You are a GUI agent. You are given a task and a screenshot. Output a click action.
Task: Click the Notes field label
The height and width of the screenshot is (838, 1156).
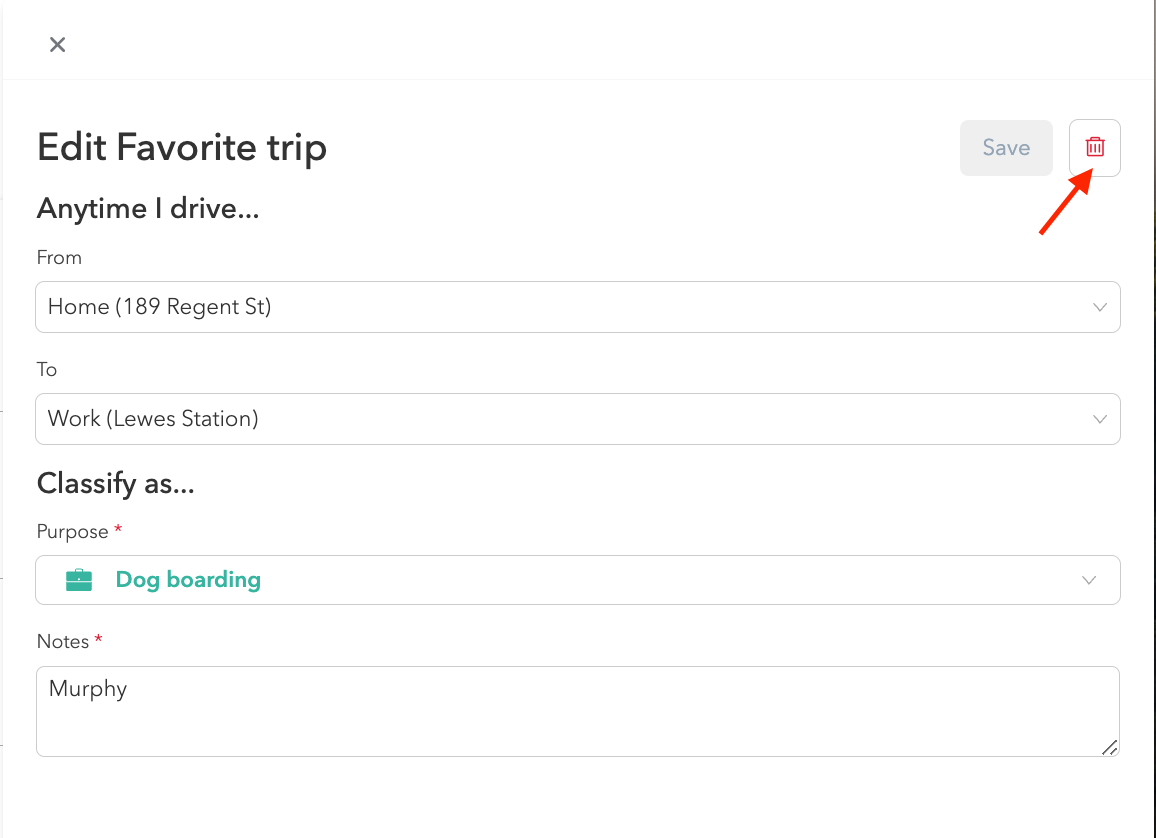[x=63, y=642]
